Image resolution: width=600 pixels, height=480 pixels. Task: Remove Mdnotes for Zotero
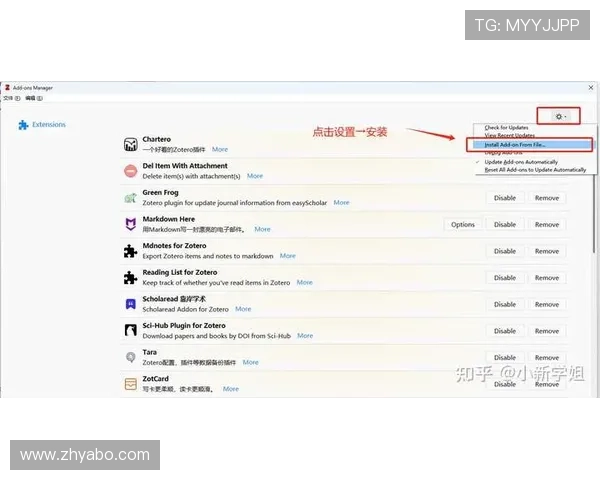coord(547,251)
